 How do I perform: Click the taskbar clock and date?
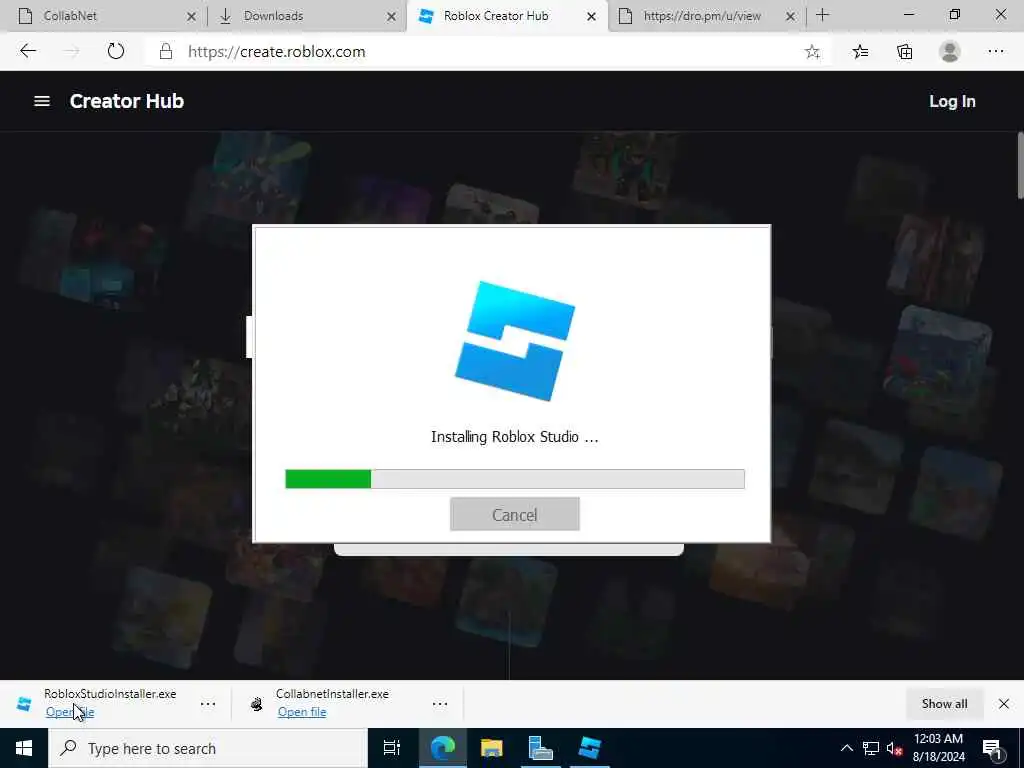pyautogui.click(x=938, y=748)
